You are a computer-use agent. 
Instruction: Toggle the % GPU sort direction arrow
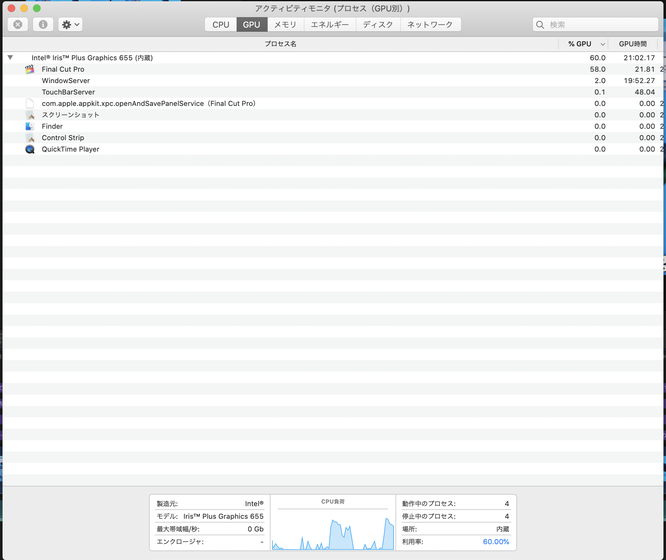(602, 44)
